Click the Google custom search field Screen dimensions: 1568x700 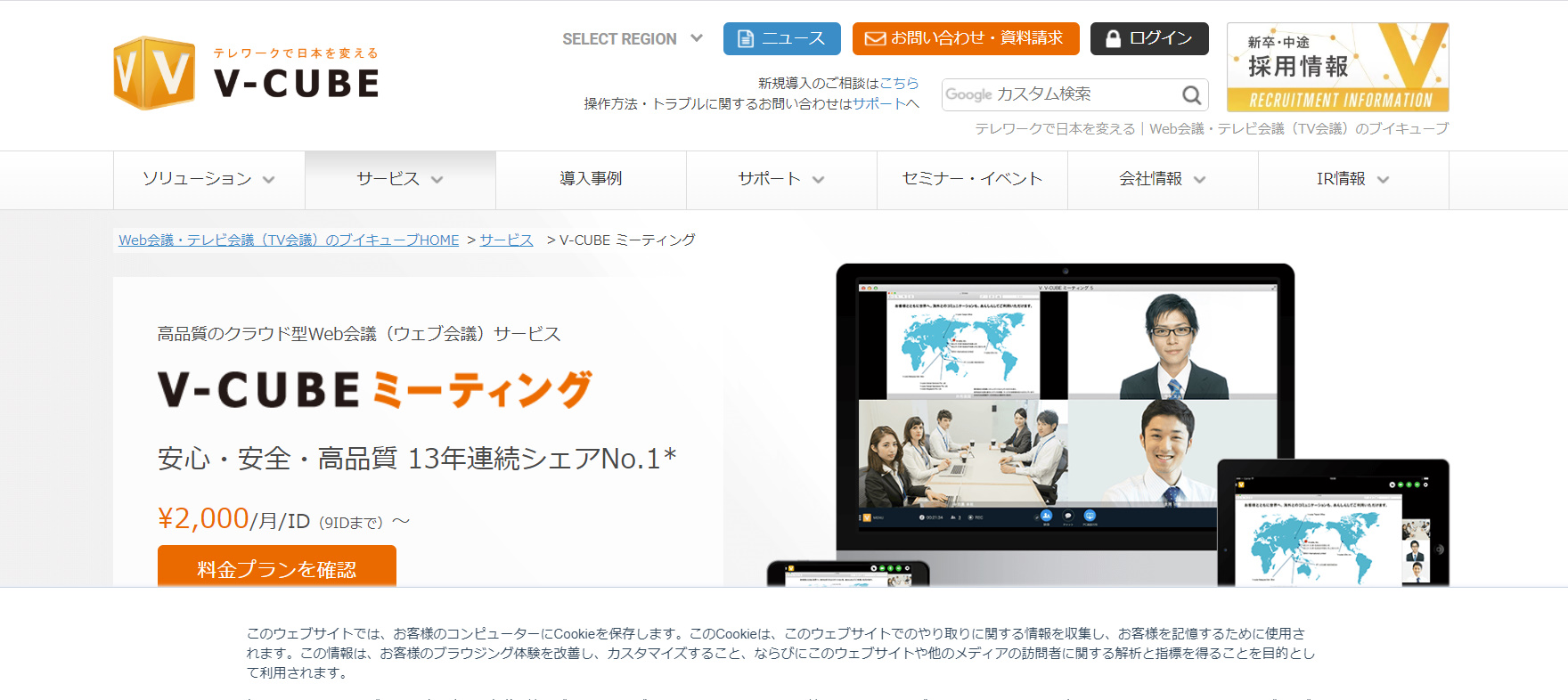[x=1060, y=94]
